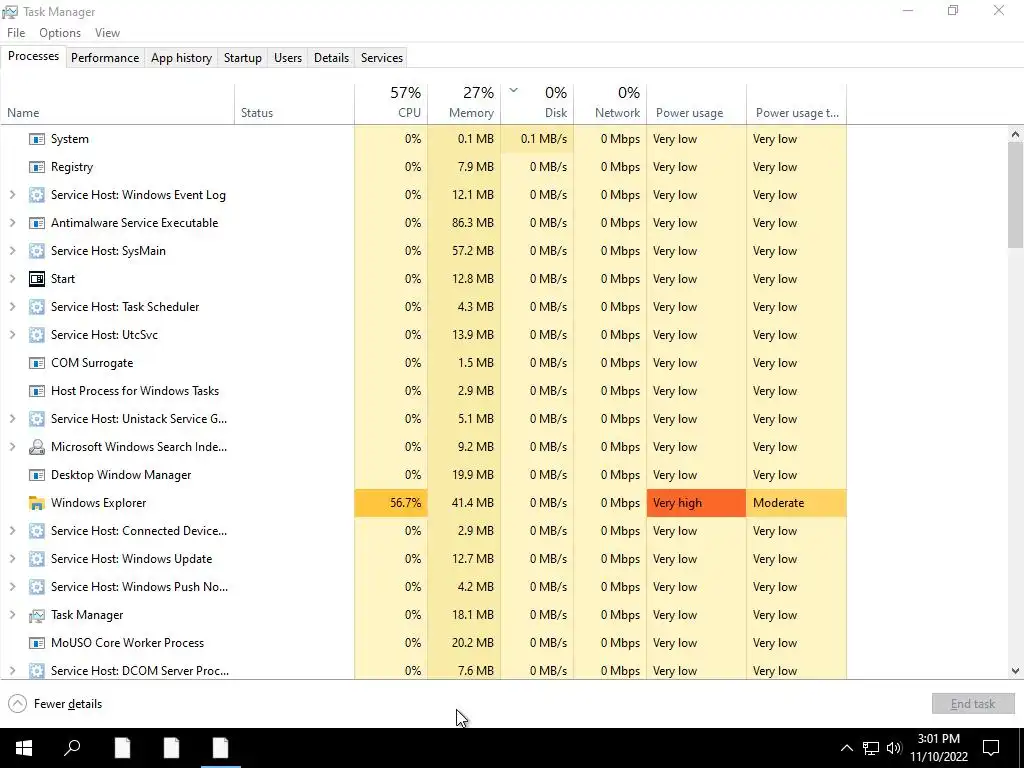Click the Windows Update service gear icon
The image size is (1024, 768).
[37, 559]
